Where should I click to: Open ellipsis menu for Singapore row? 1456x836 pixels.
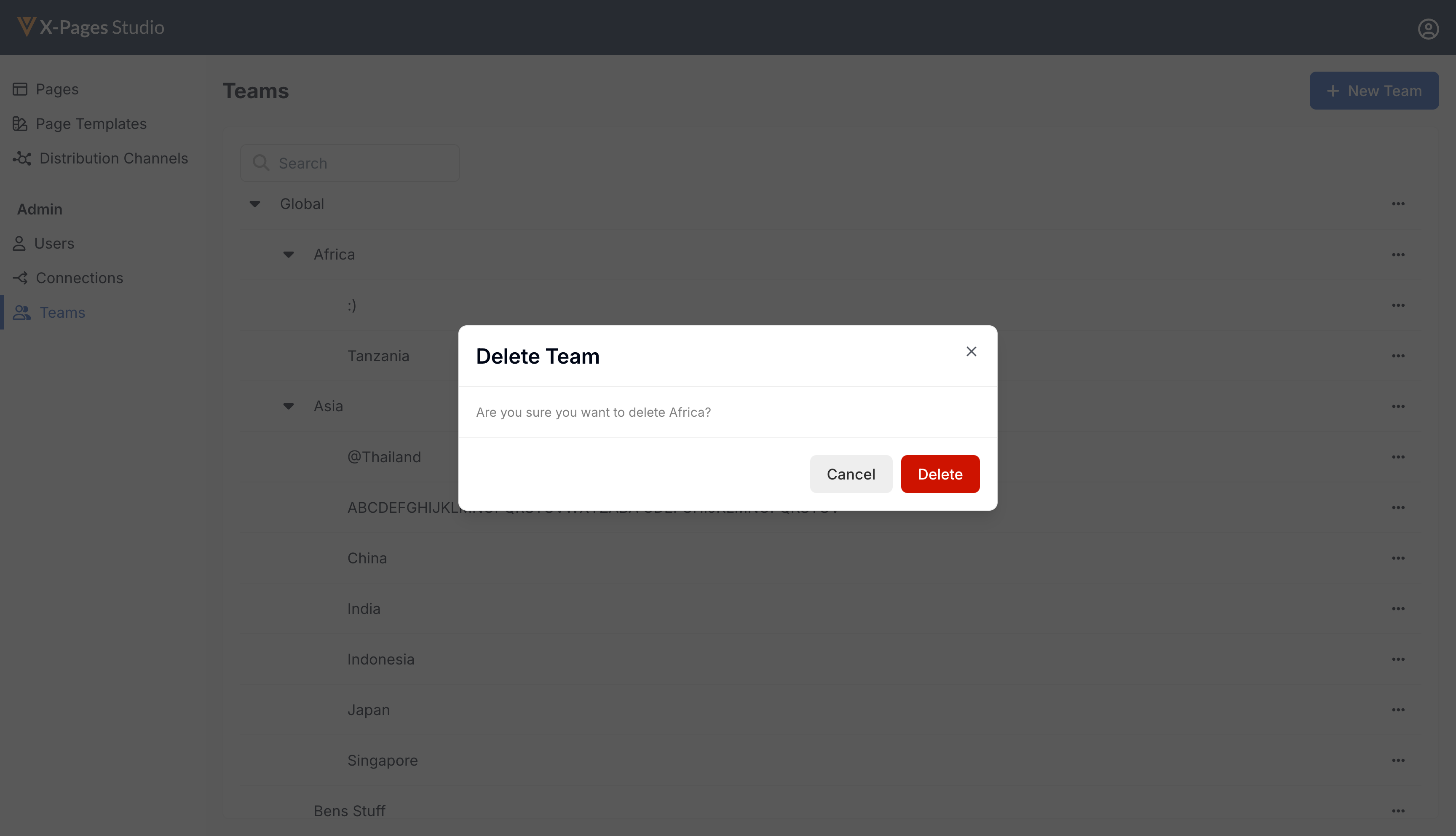tap(1398, 760)
